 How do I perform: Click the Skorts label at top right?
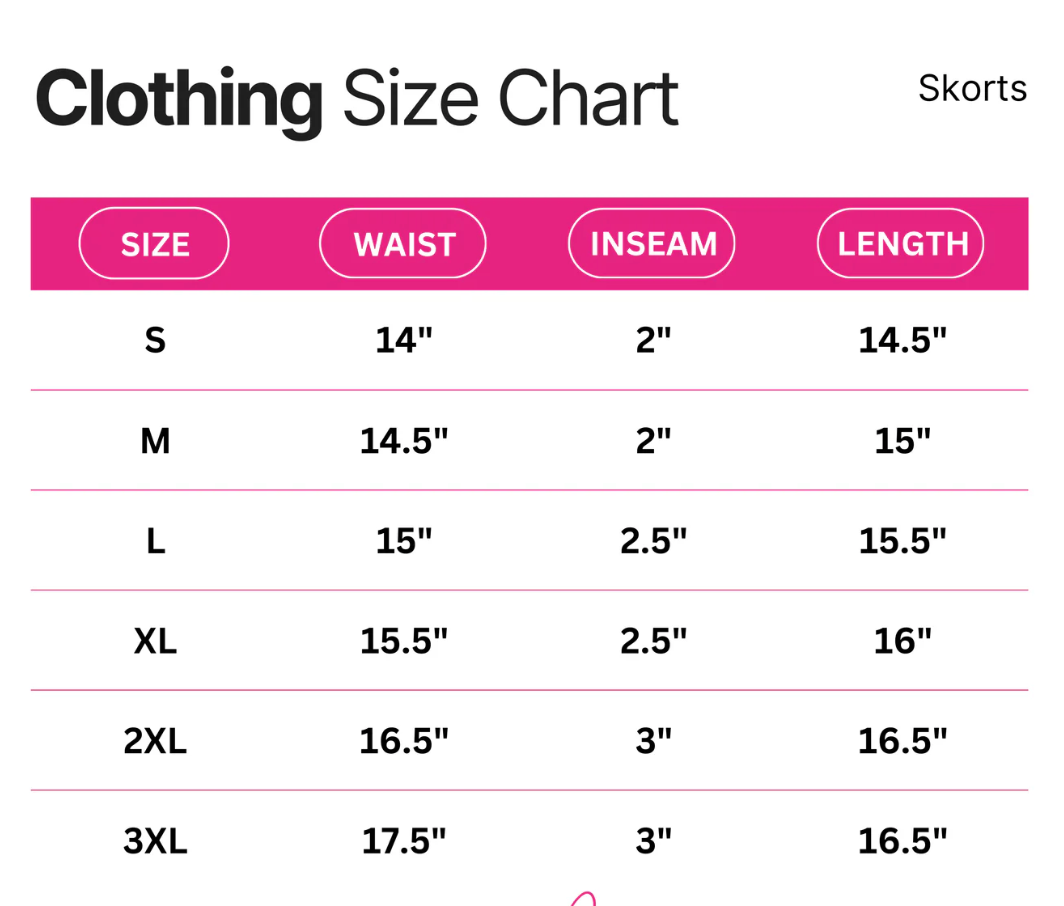[x=972, y=88]
